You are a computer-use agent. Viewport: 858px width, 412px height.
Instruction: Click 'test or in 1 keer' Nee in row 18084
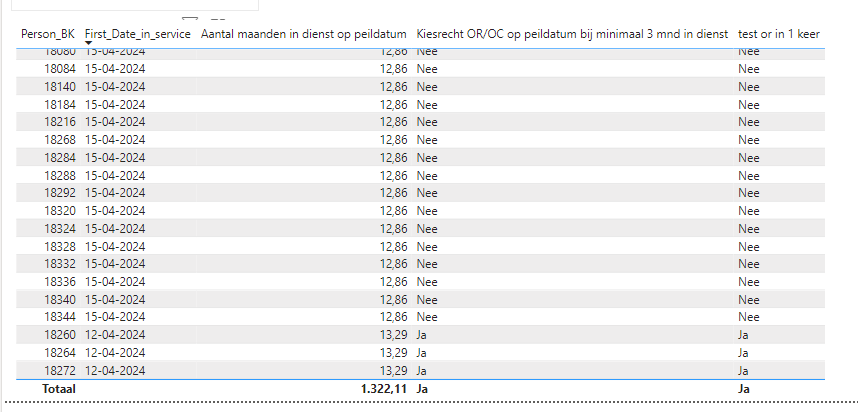(749, 69)
